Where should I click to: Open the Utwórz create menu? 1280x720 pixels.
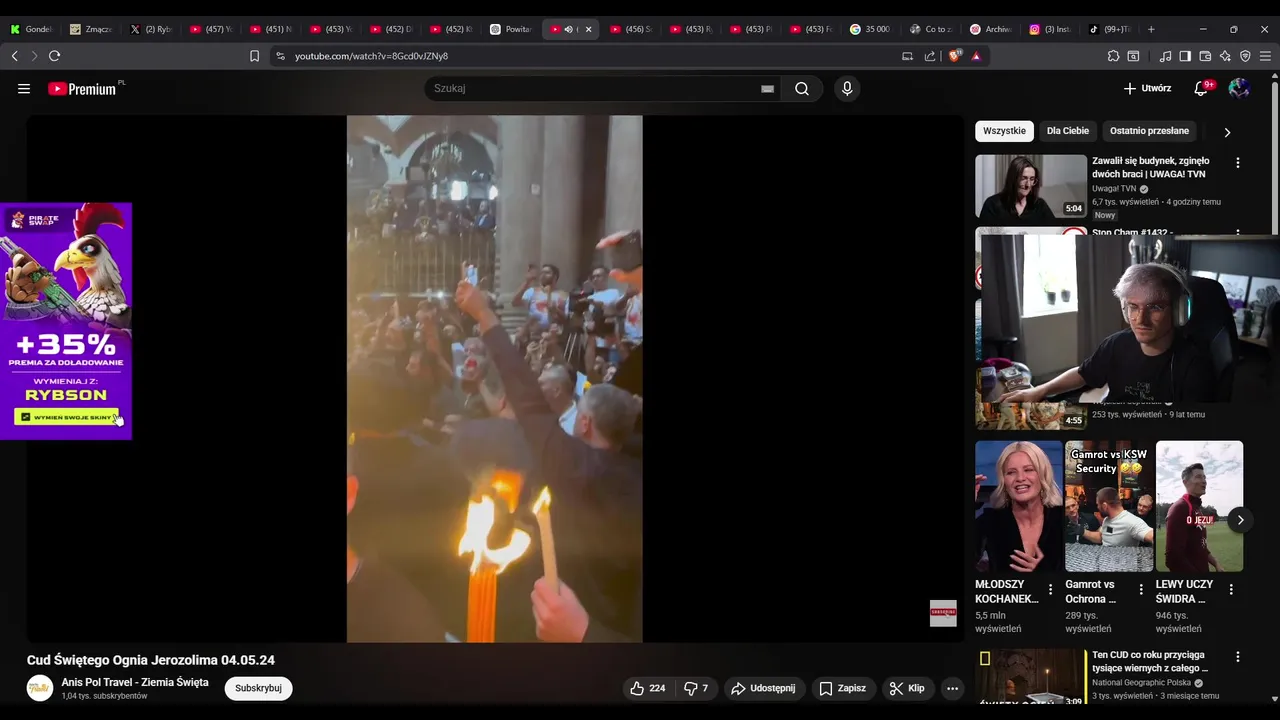click(x=1147, y=89)
